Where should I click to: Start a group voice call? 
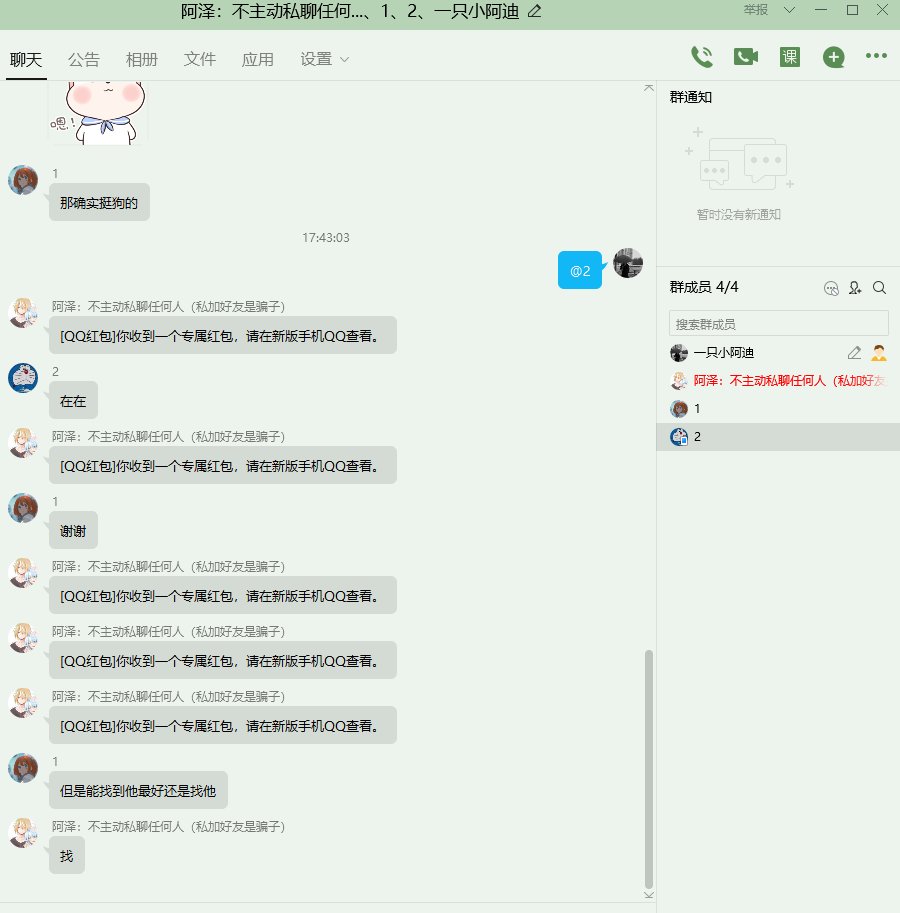701,57
